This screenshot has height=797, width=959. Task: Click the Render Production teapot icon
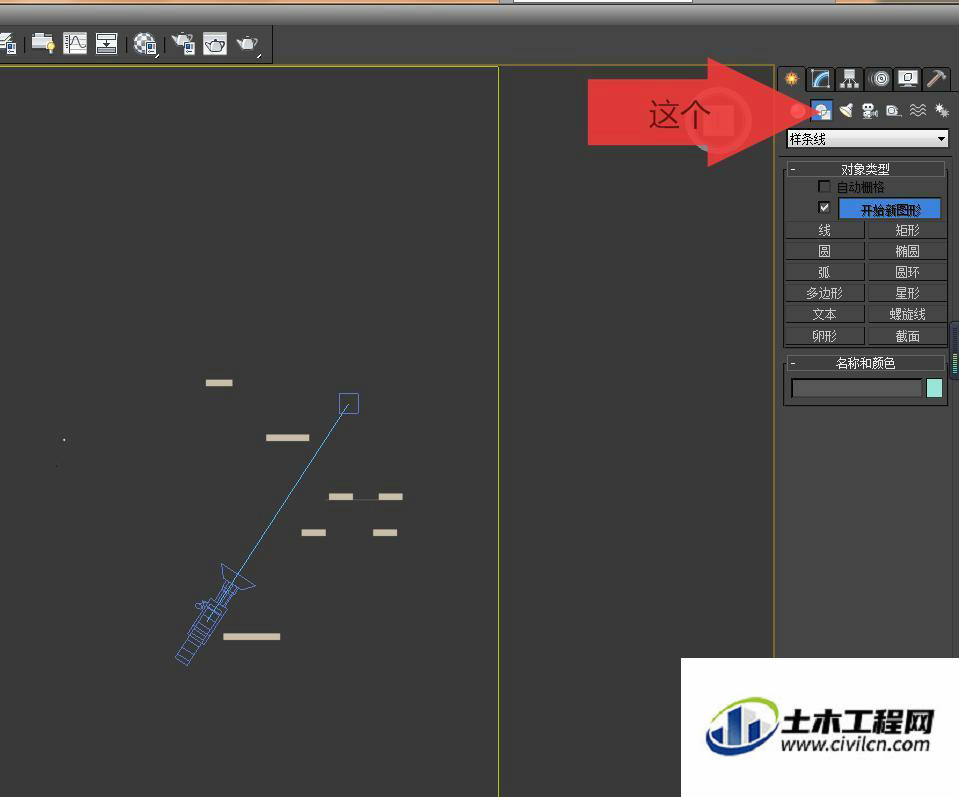point(248,44)
